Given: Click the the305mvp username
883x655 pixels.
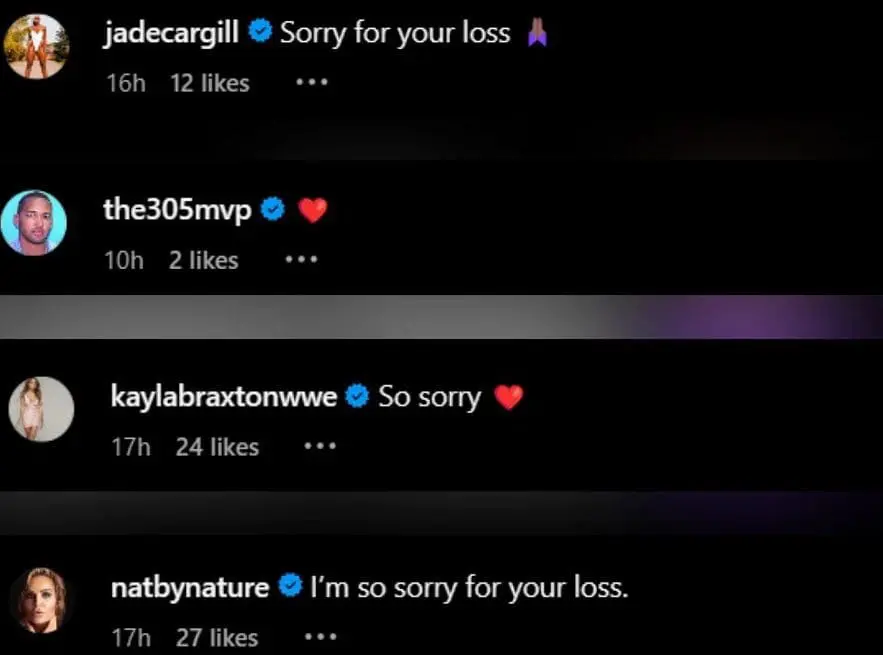Looking at the screenshot, I should click(x=177, y=210).
